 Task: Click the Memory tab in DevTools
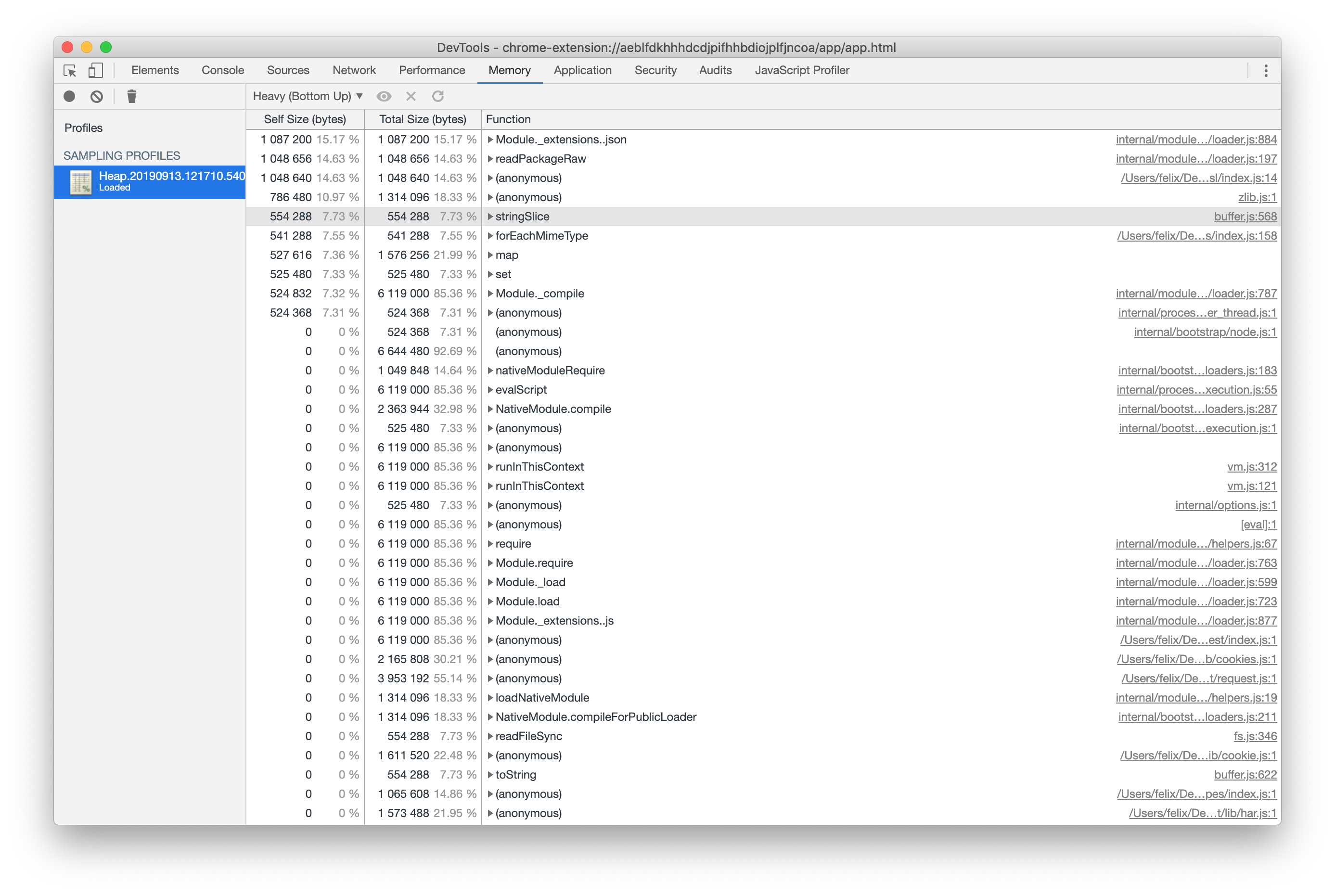point(510,70)
